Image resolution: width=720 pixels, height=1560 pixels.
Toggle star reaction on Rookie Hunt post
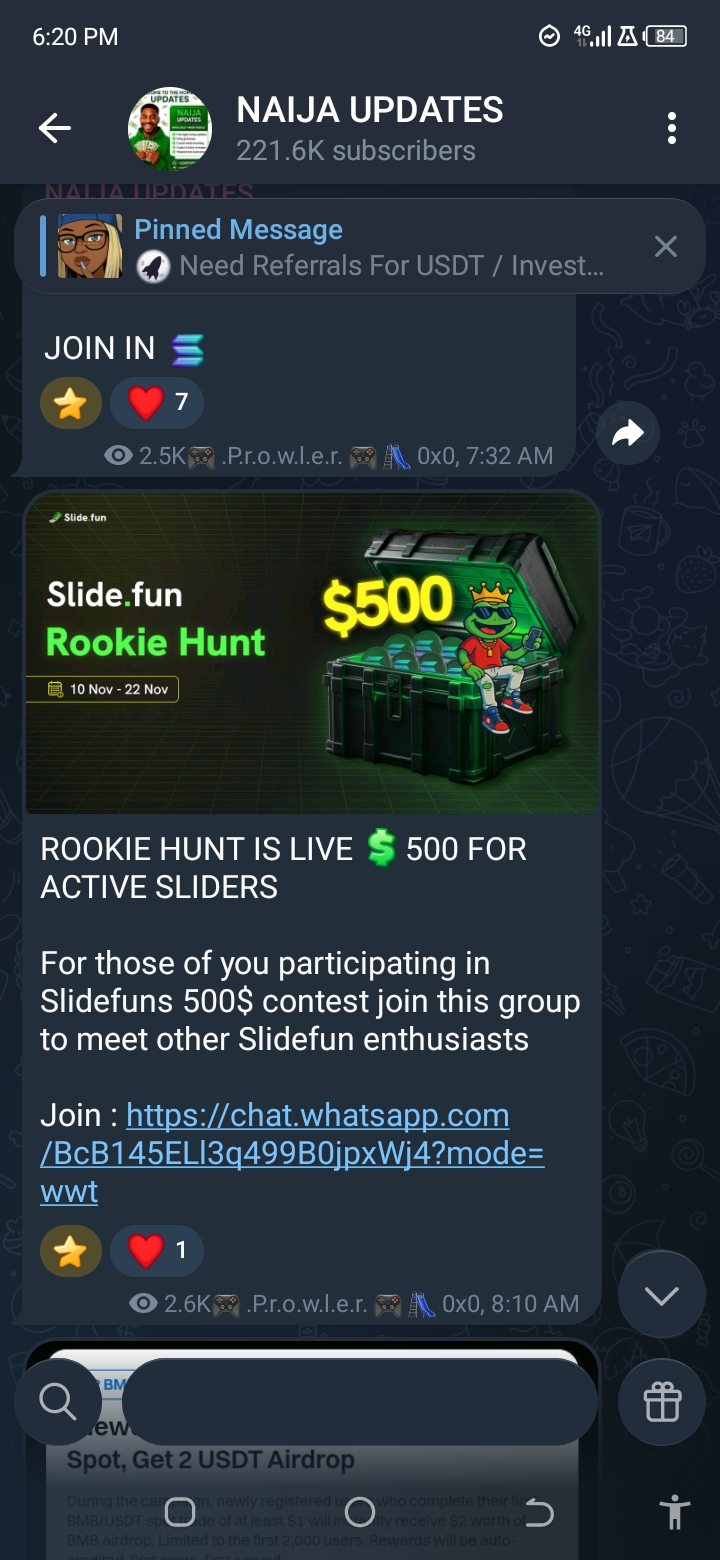click(x=71, y=1251)
